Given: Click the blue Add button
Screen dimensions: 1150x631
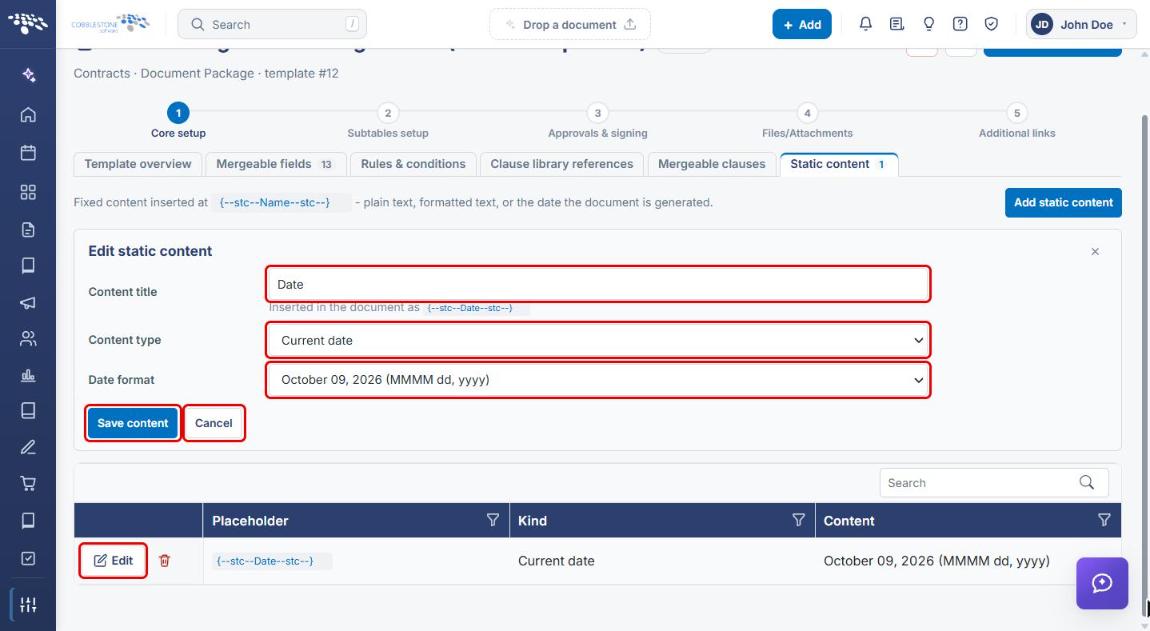Looking at the screenshot, I should coord(802,24).
